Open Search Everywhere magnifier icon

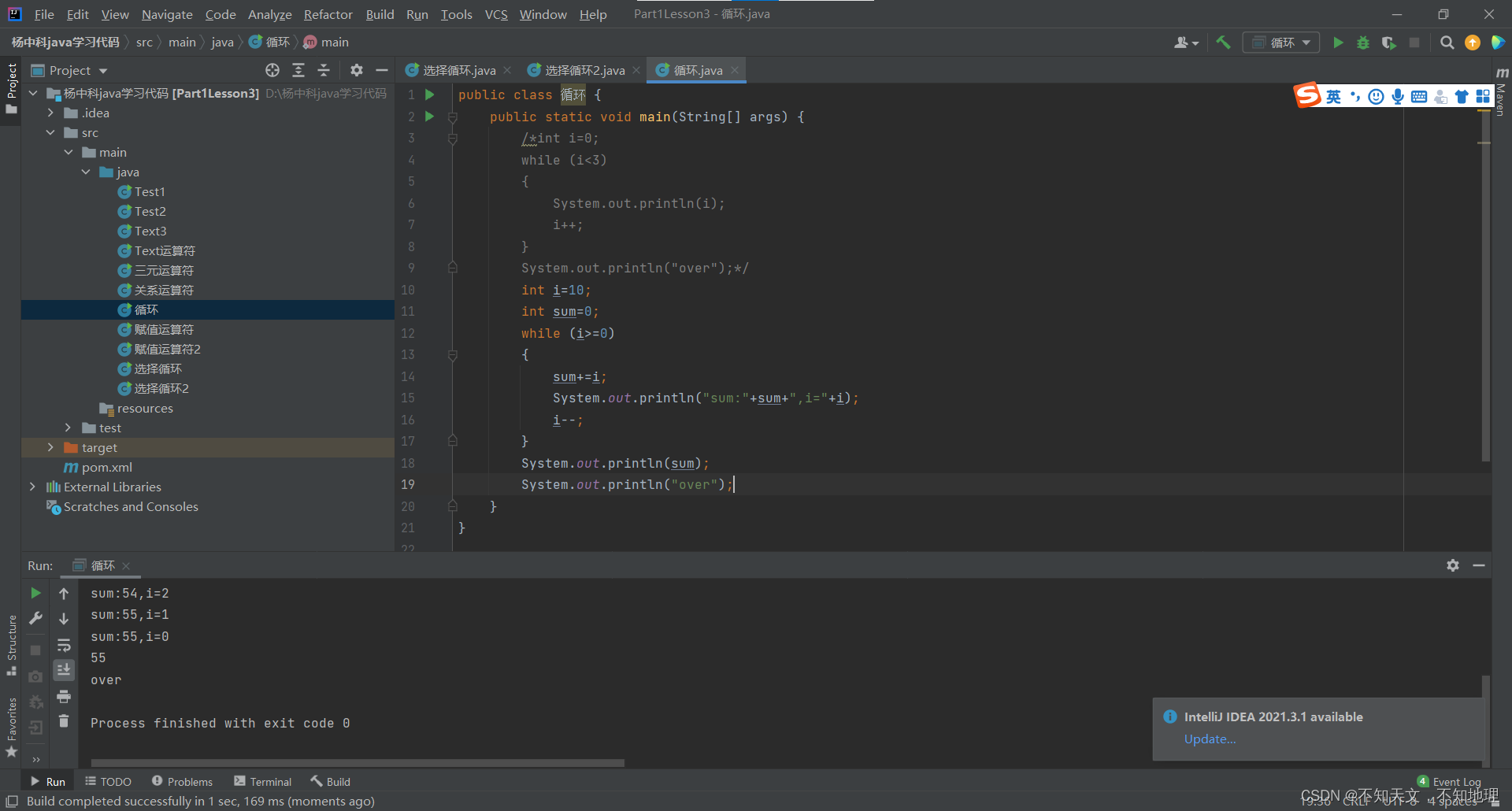coord(1447,43)
